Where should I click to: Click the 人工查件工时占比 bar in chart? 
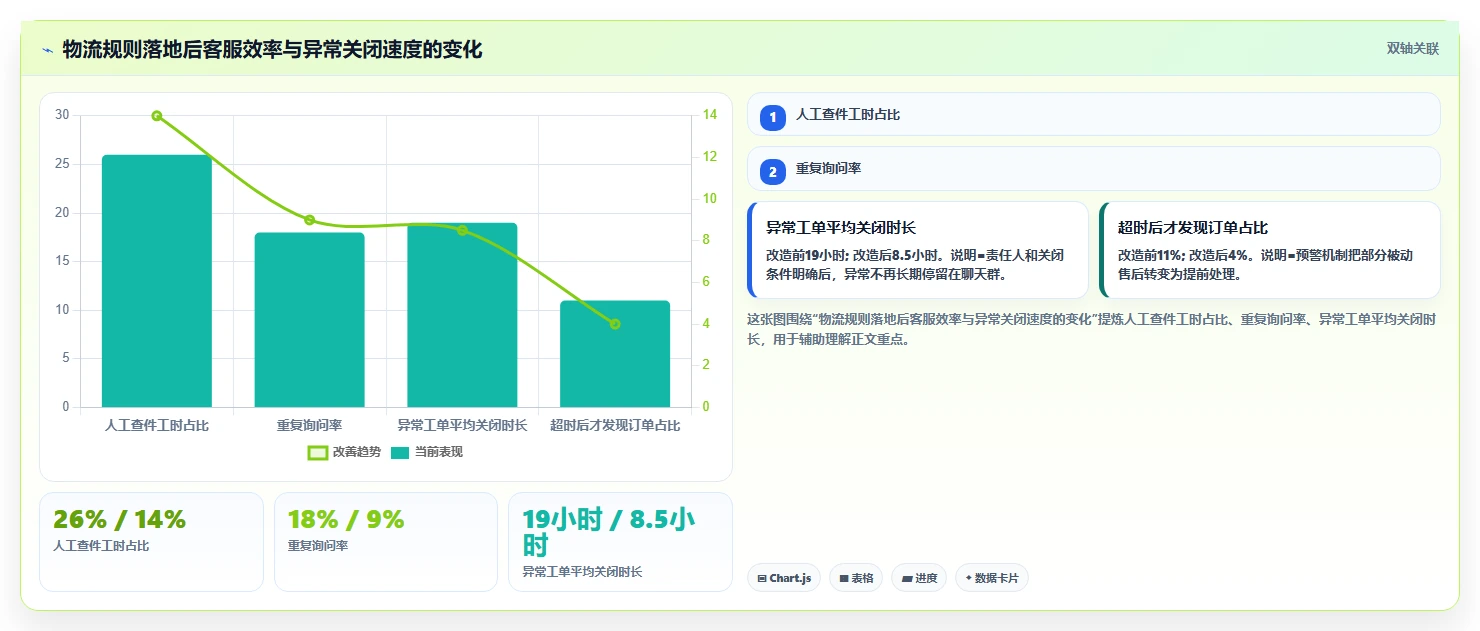point(157,281)
